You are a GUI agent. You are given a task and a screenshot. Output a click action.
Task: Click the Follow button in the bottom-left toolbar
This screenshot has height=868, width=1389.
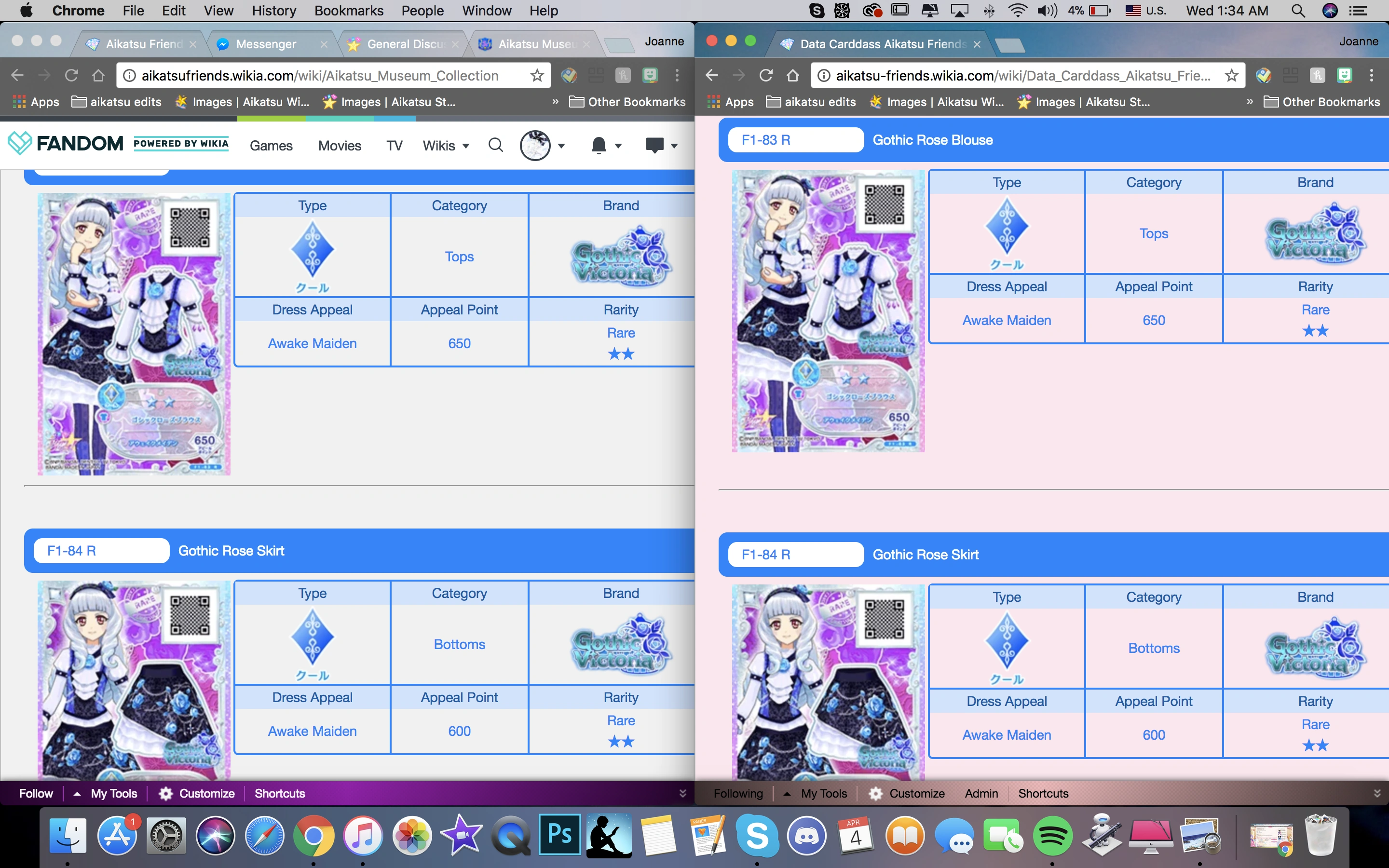click(x=36, y=793)
